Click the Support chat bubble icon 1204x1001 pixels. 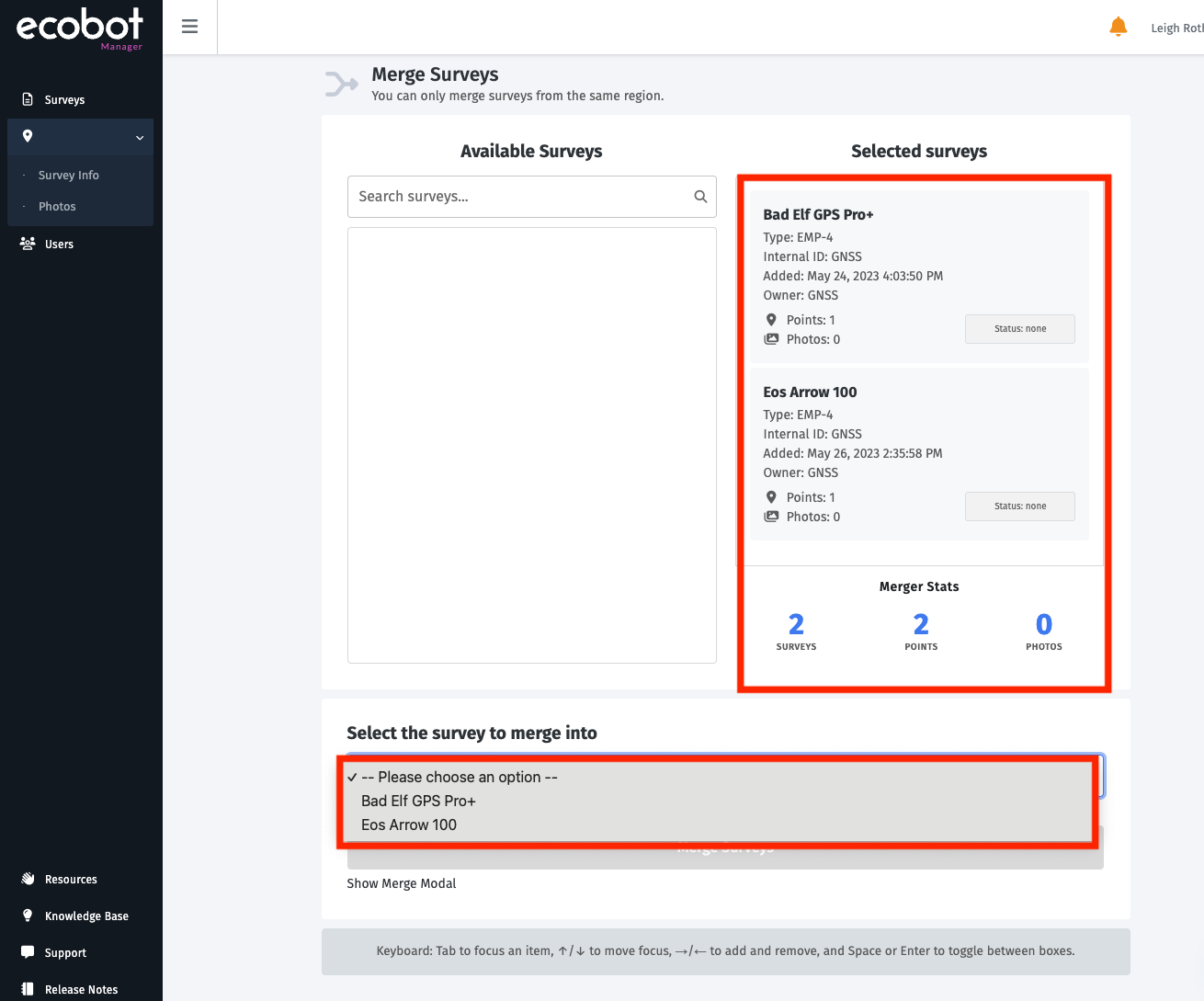28,952
